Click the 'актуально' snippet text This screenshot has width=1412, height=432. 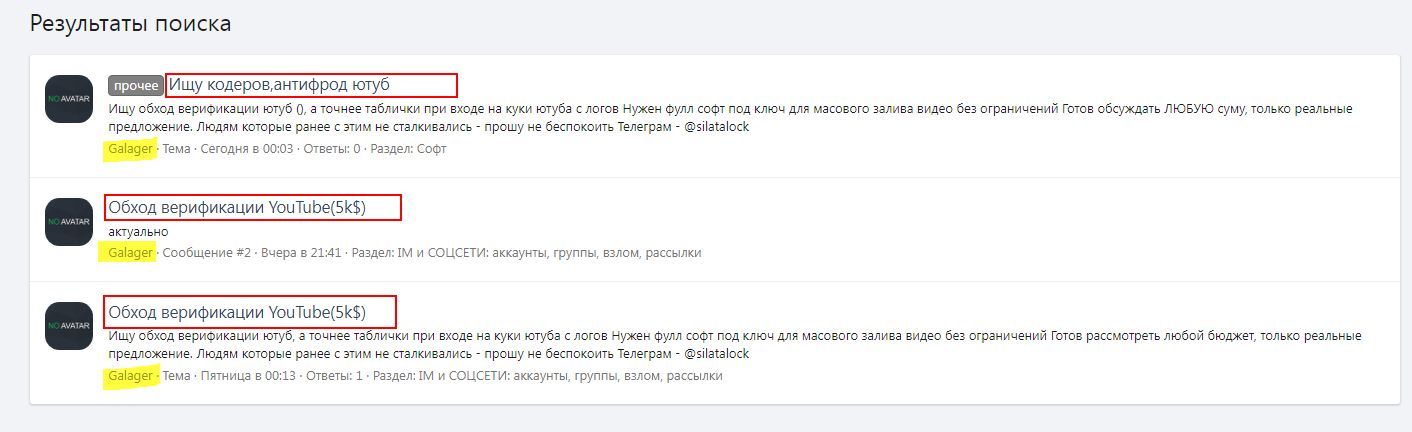138,232
